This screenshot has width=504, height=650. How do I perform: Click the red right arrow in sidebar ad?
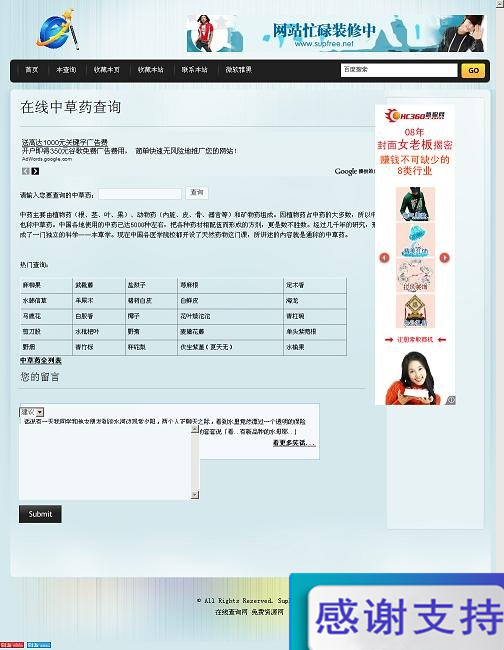(444, 258)
